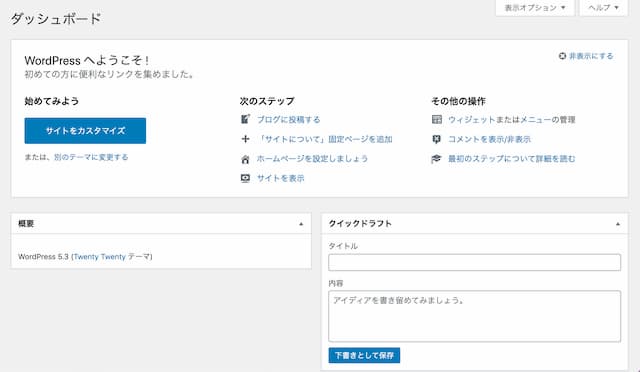Focus the タイトル input field

coord(474,262)
